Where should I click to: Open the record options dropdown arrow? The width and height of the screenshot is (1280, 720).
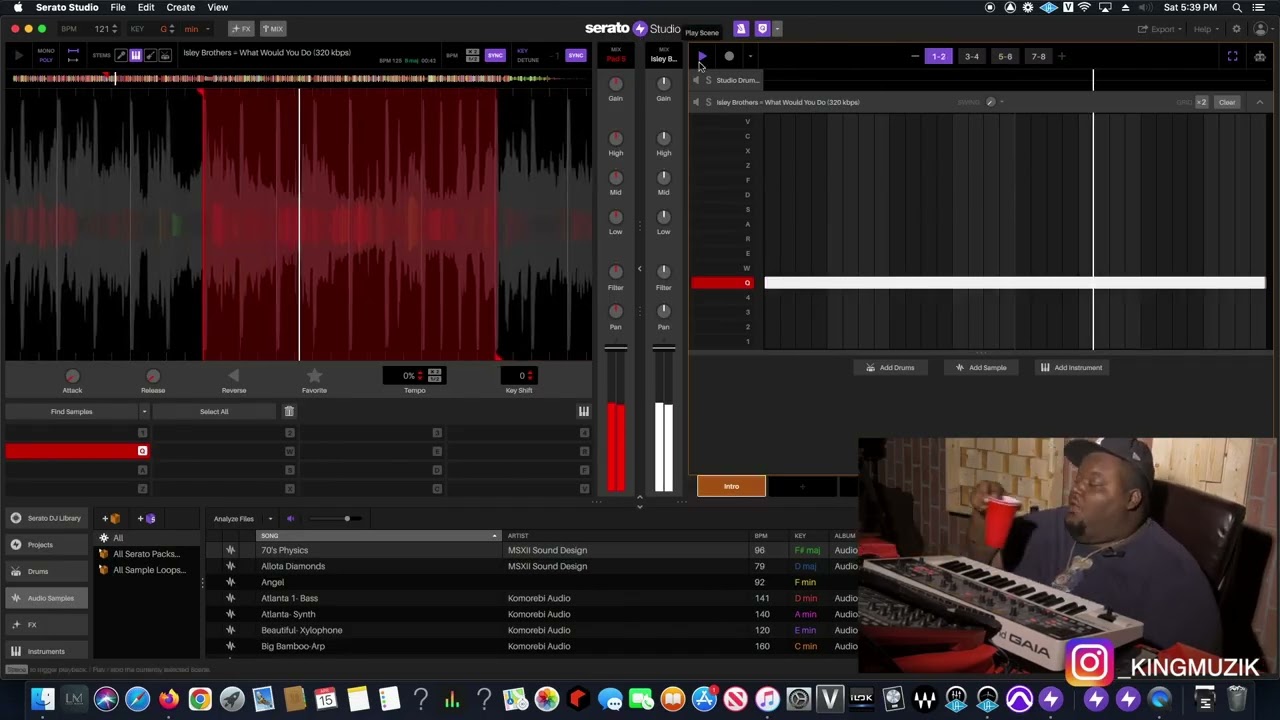(x=750, y=56)
